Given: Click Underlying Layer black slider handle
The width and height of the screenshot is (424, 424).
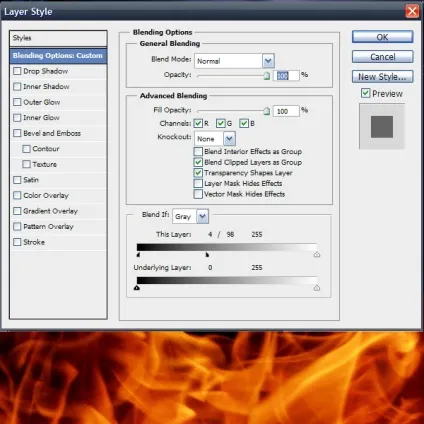Looking at the screenshot, I should tap(137, 288).
